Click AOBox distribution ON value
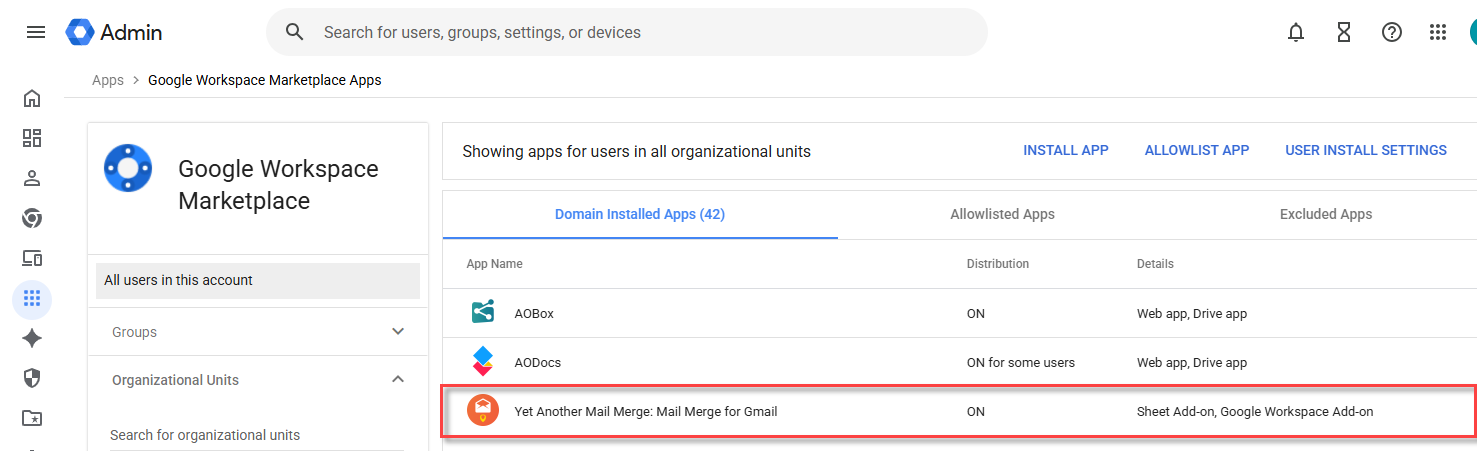Image resolution: width=1477 pixels, height=451 pixels. 975,313
